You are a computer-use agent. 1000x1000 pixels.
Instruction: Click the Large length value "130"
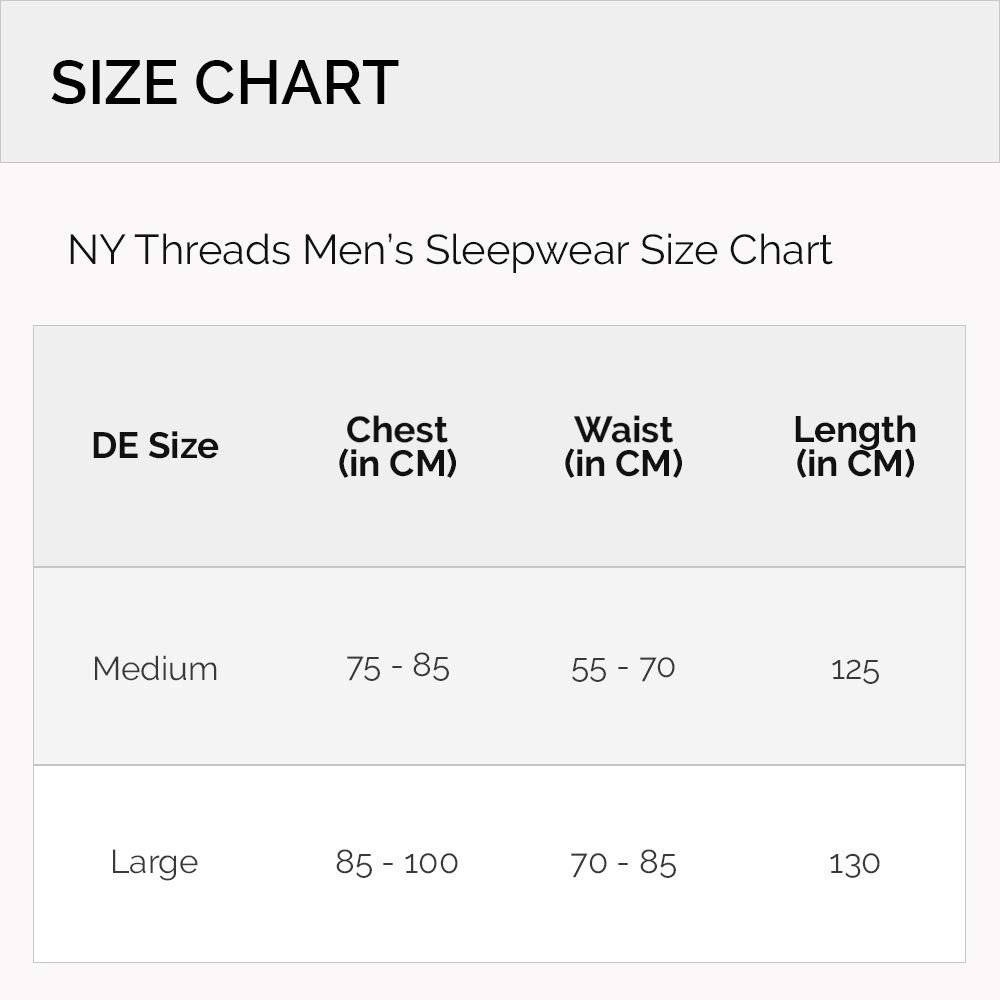(855, 862)
